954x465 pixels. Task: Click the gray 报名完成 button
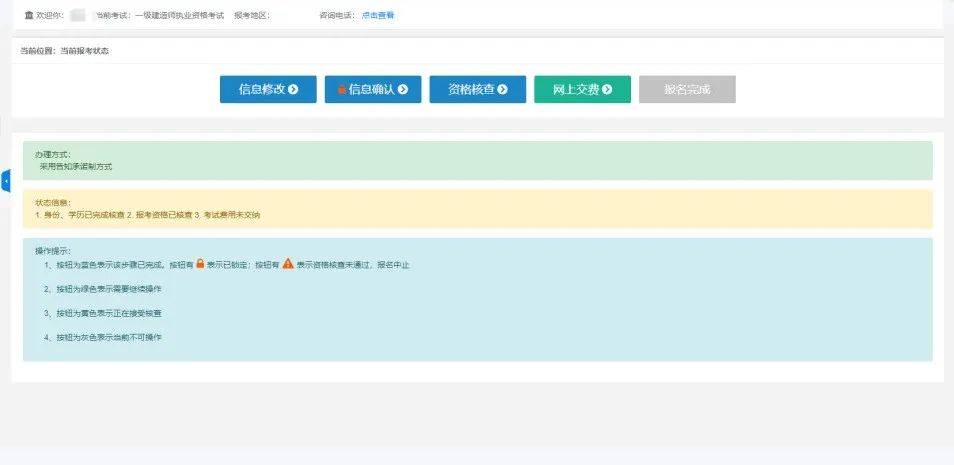coord(687,89)
